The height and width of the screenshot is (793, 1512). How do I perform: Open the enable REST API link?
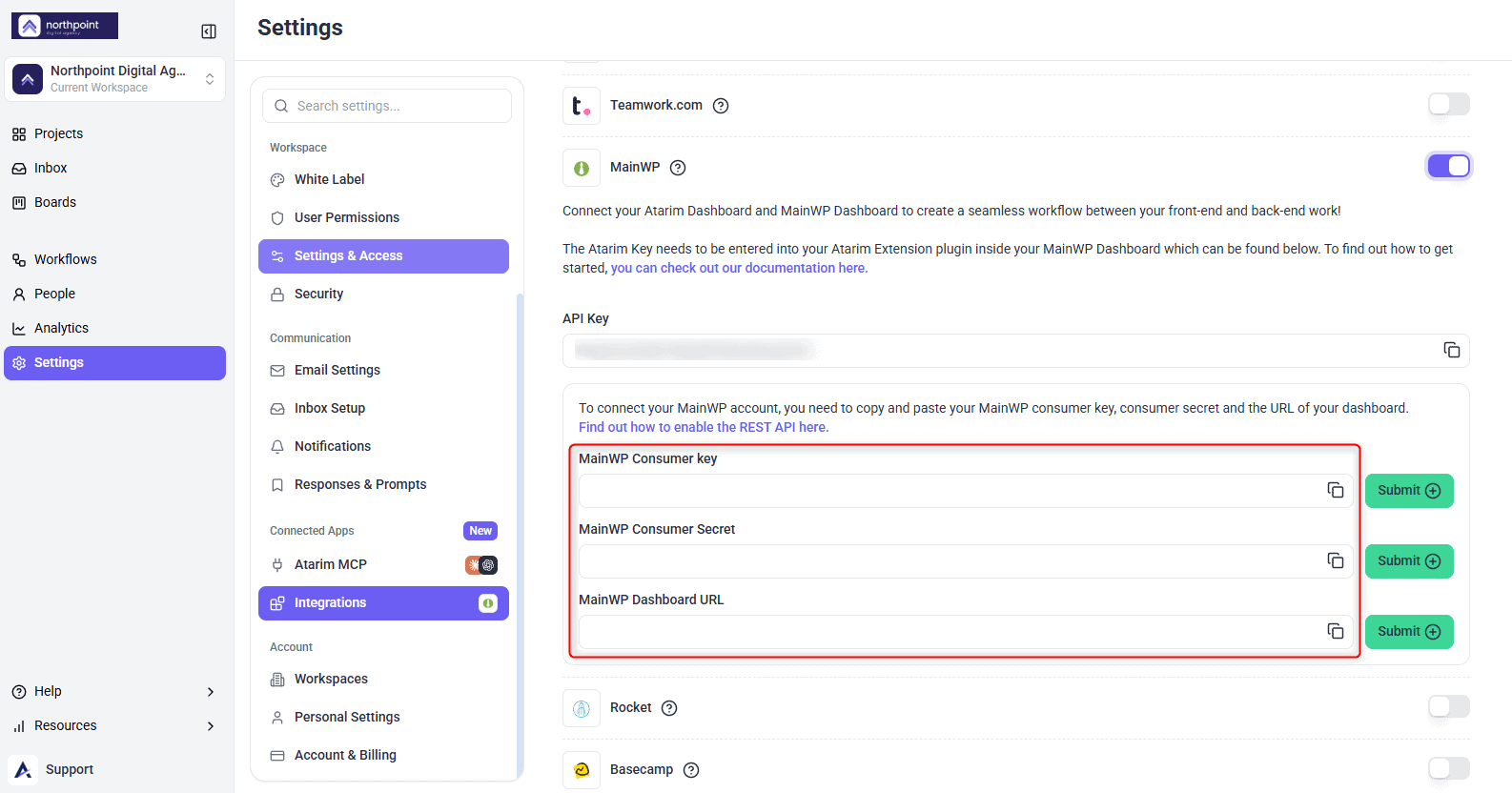point(704,428)
